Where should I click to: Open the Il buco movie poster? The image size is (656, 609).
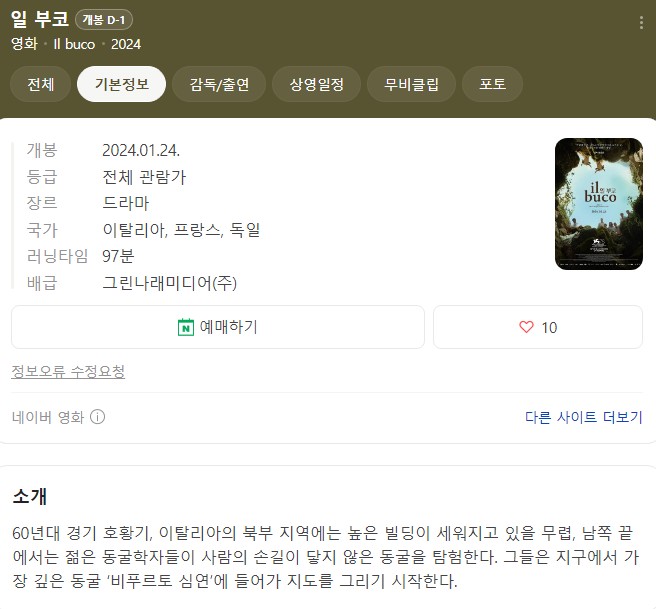tap(599, 204)
